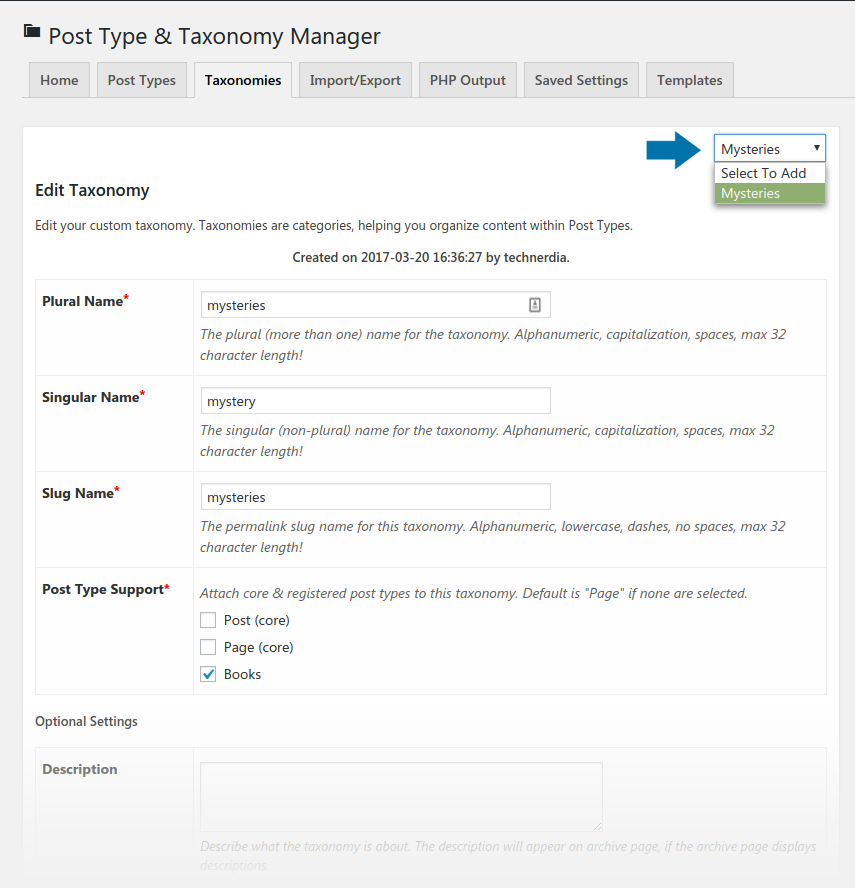Image resolution: width=855 pixels, height=888 pixels.
Task: Select the Taxonomies tab
Action: (x=243, y=80)
